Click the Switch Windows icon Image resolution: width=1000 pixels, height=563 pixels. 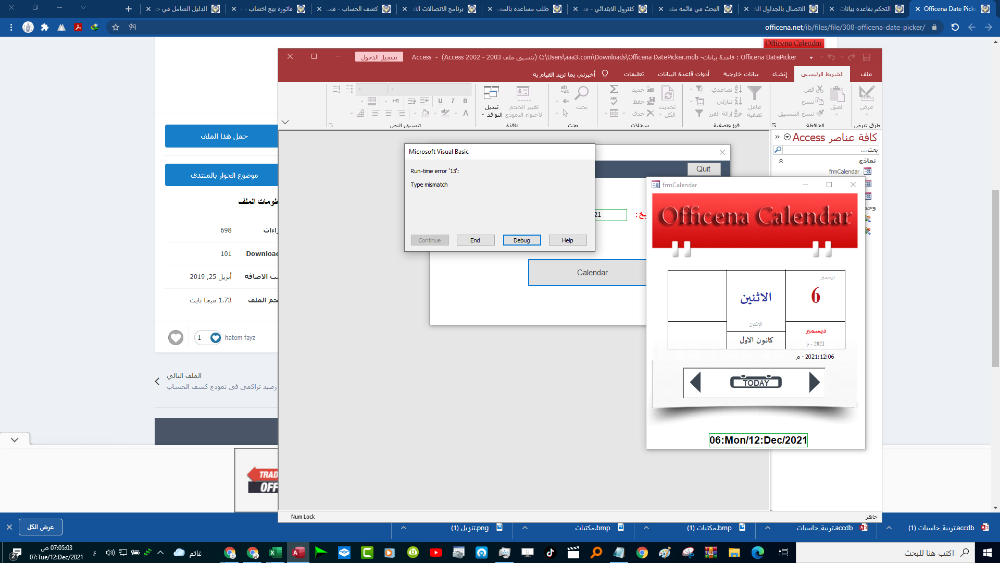(491, 94)
